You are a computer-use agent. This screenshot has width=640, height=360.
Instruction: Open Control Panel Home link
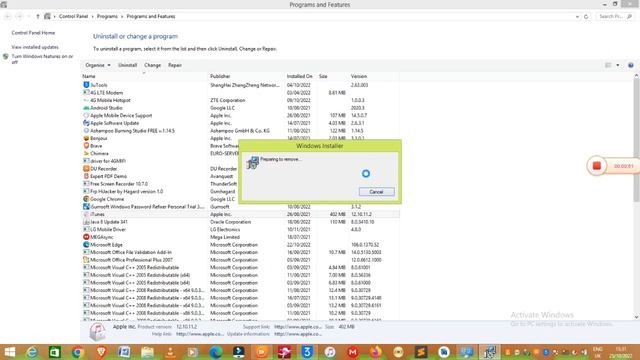(33, 33)
